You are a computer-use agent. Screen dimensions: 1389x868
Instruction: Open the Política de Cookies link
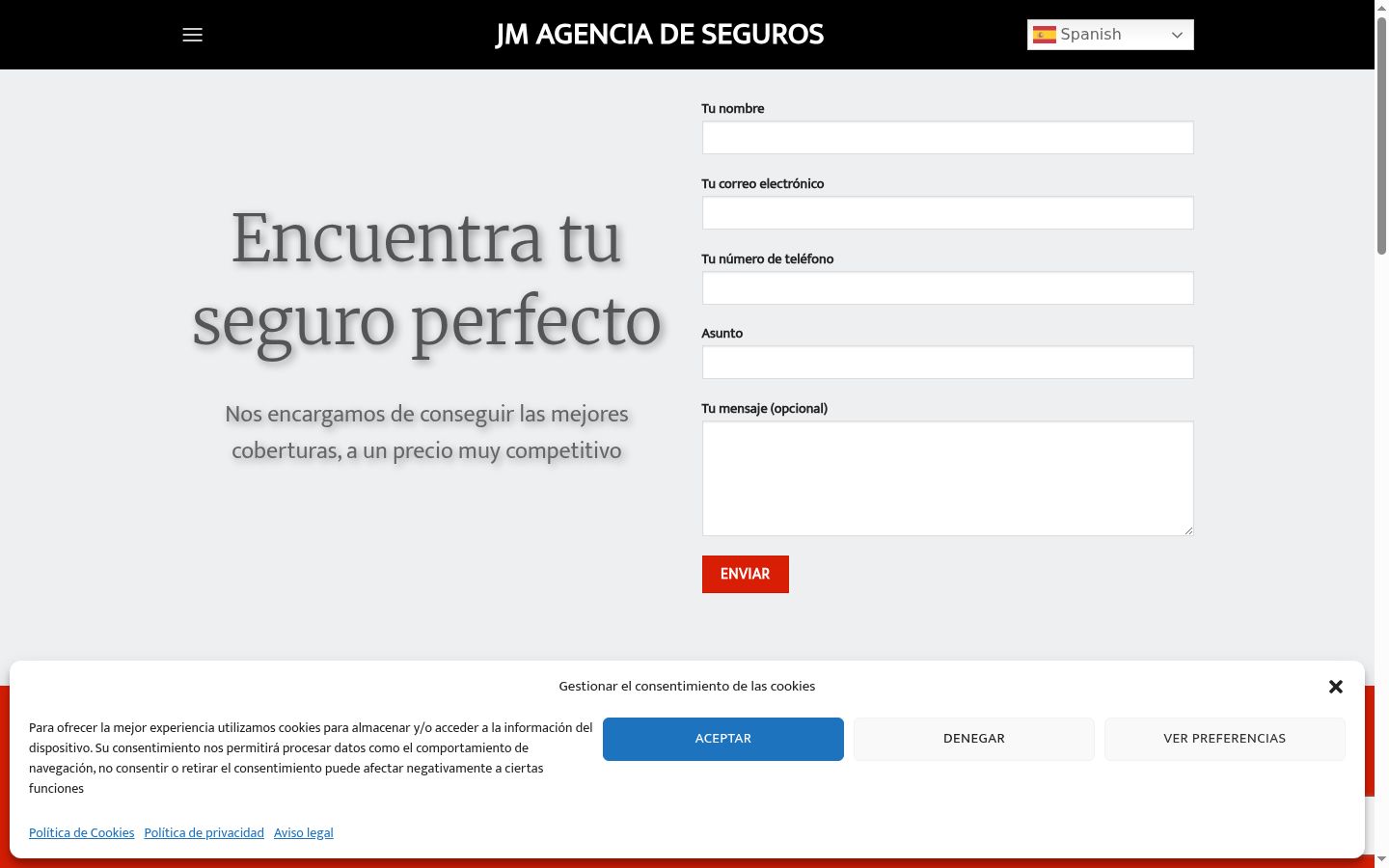click(x=82, y=833)
